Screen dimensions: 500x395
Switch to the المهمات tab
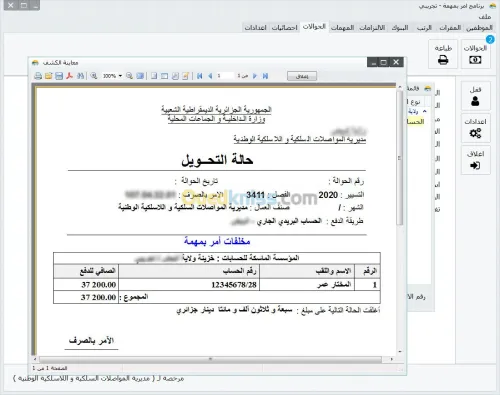click(342, 28)
